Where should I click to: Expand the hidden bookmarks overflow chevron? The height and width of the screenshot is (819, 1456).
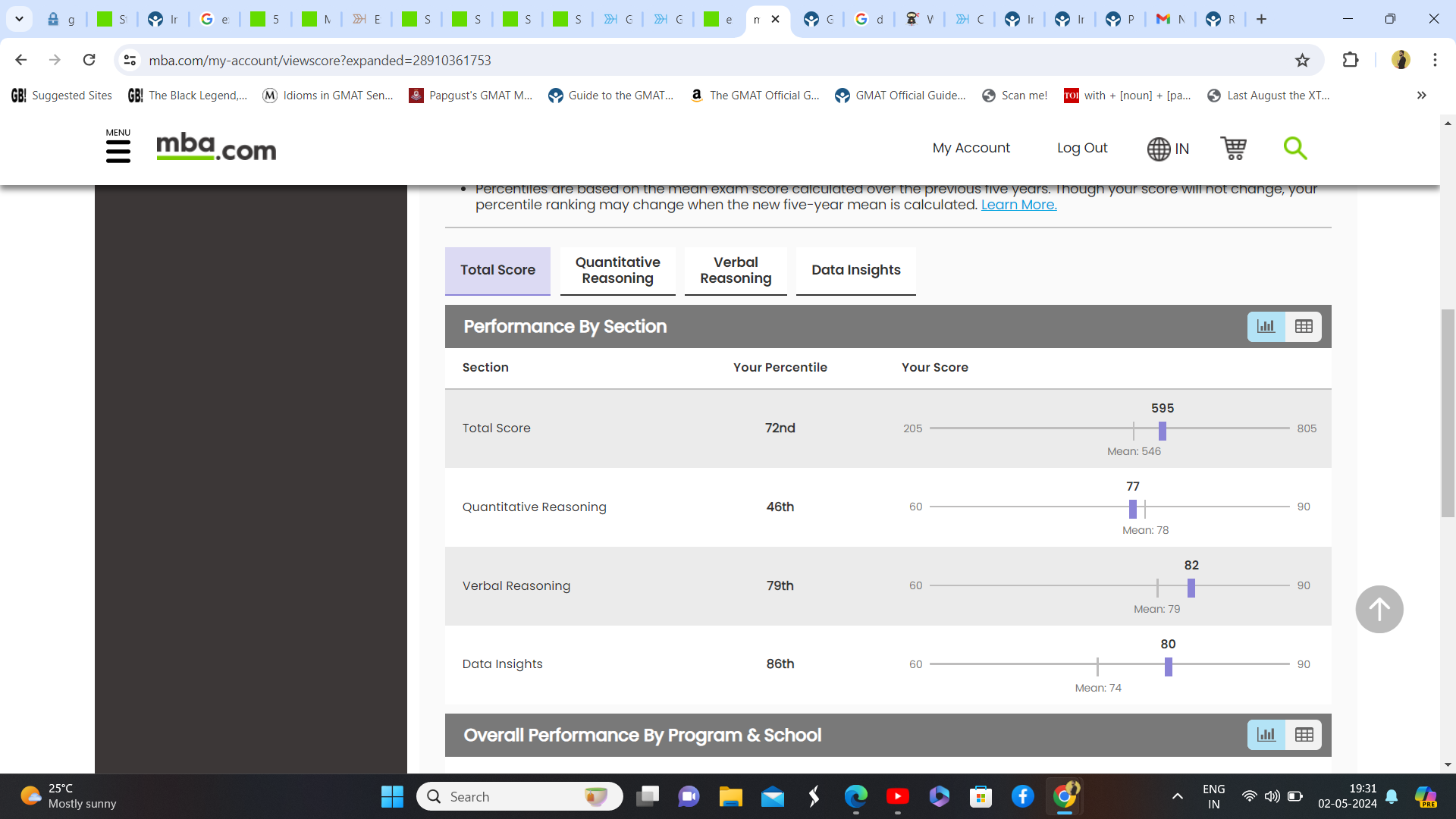1421,95
